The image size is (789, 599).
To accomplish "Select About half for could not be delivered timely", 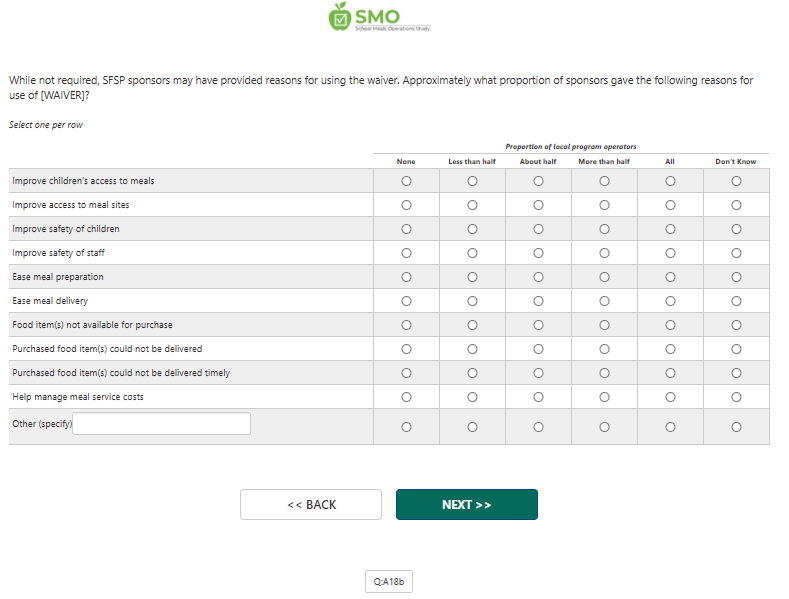I will click(538, 373).
